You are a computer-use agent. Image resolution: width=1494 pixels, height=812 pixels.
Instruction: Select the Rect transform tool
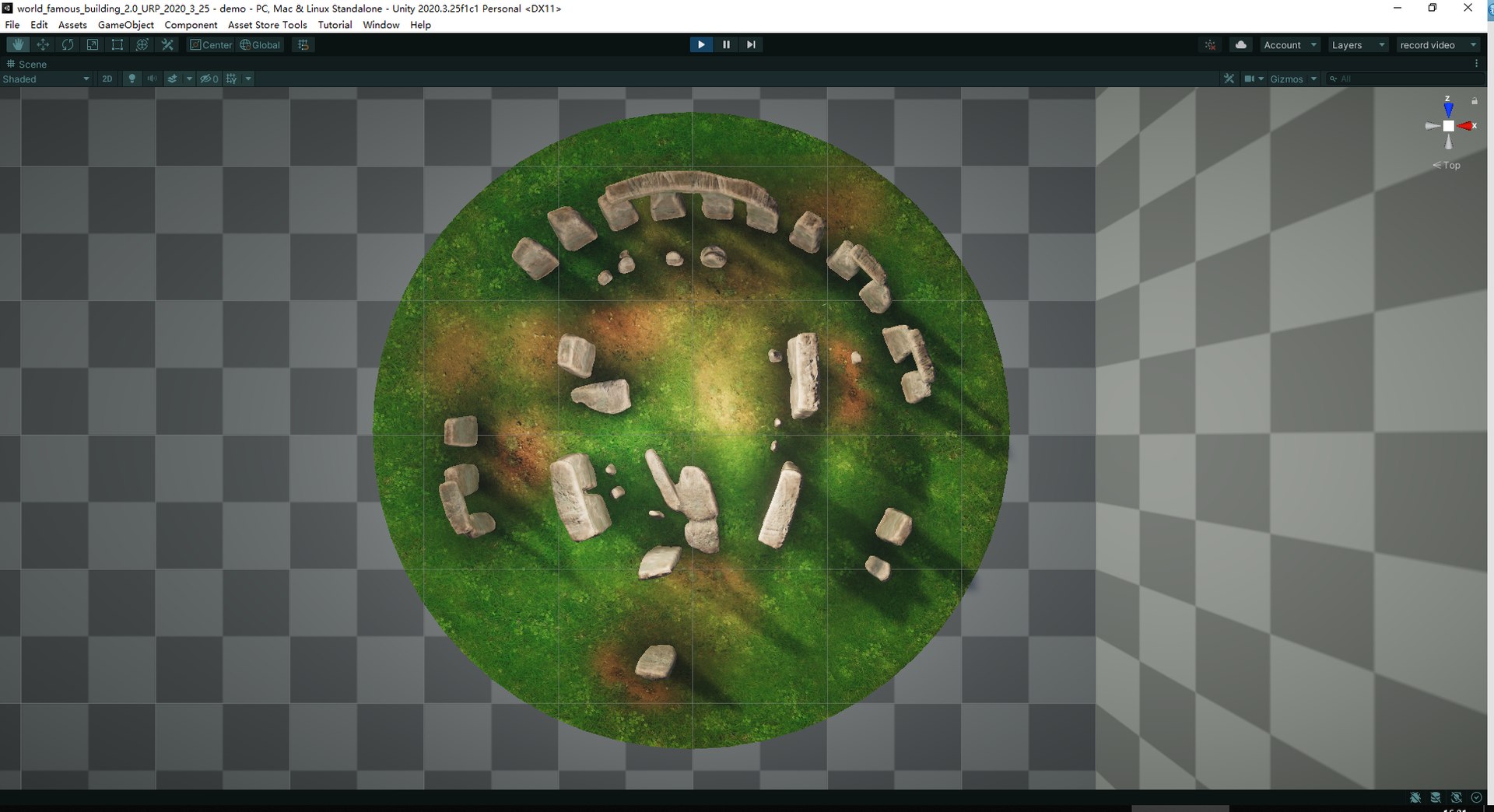[x=117, y=44]
